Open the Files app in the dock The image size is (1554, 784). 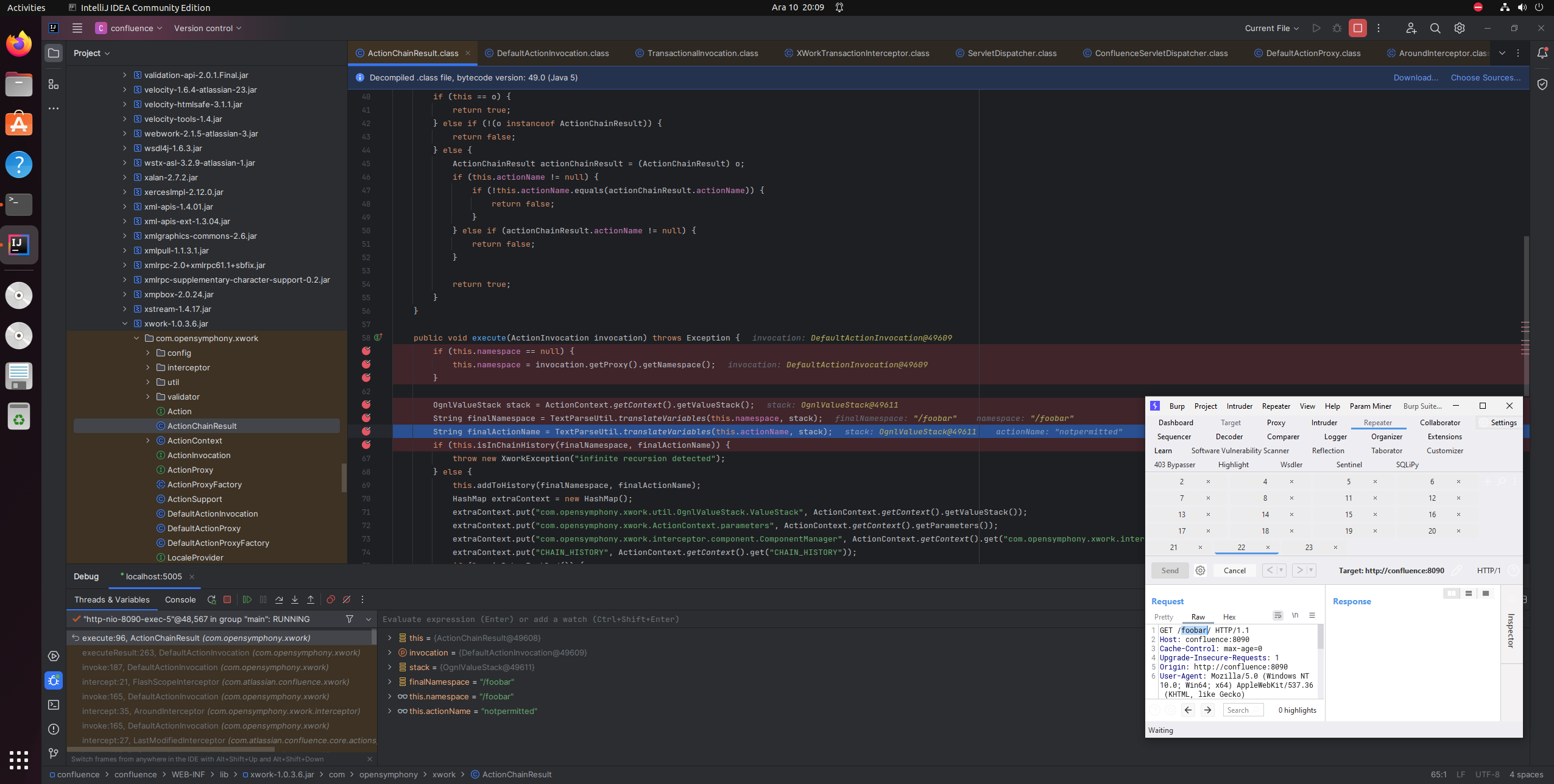click(x=19, y=84)
